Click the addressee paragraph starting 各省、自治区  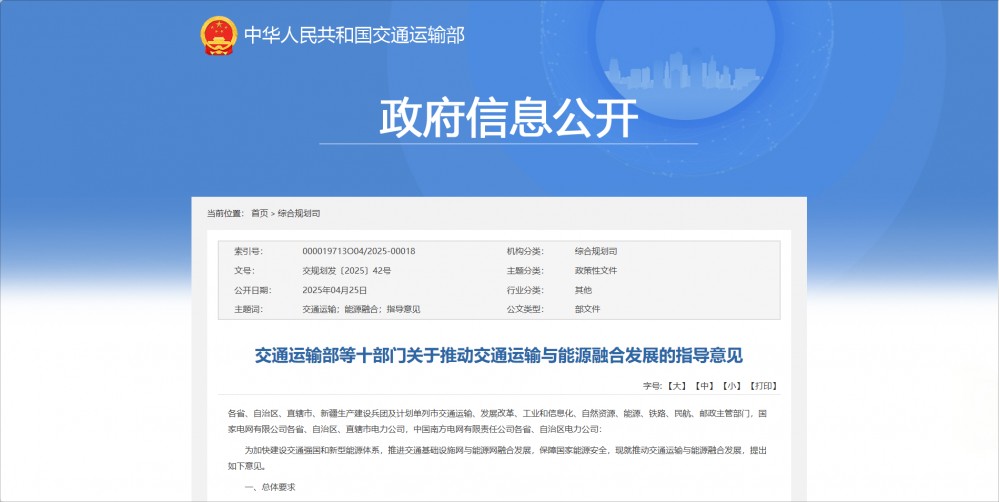tap(498, 421)
